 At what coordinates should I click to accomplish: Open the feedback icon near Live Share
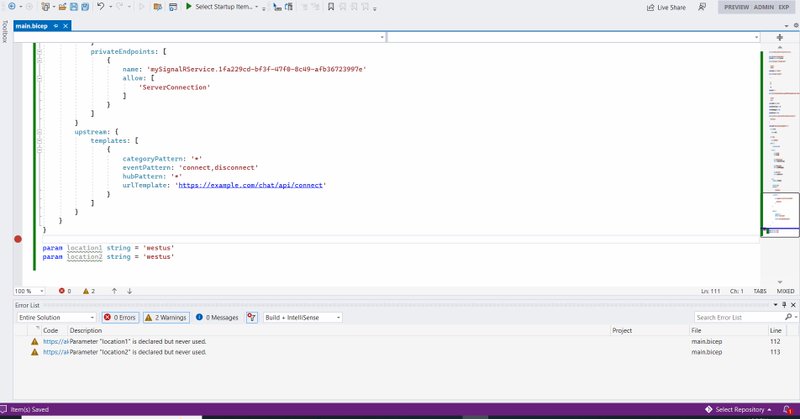[x=702, y=7]
